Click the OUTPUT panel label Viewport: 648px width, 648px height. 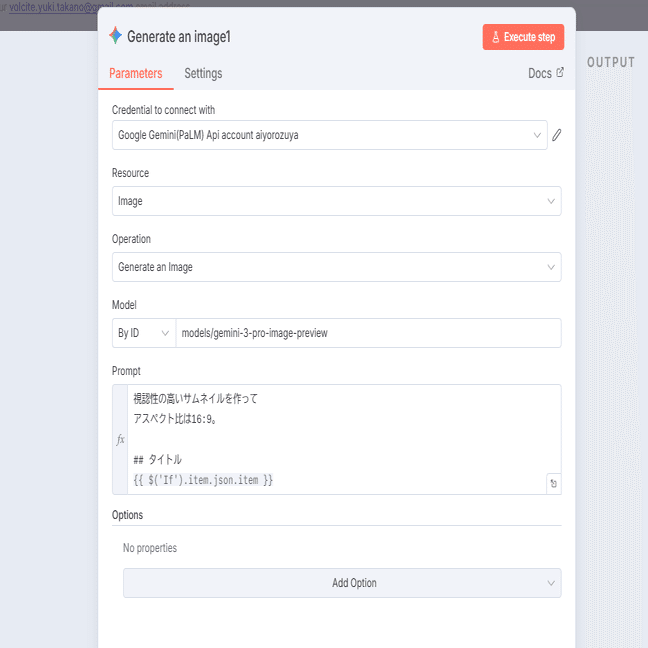(x=610, y=62)
